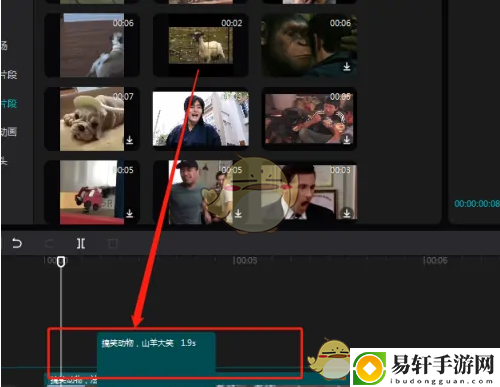500x387 pixels.
Task: Open the sidebar tab above the highlighted one
Action: pyautogui.click(x=9, y=74)
